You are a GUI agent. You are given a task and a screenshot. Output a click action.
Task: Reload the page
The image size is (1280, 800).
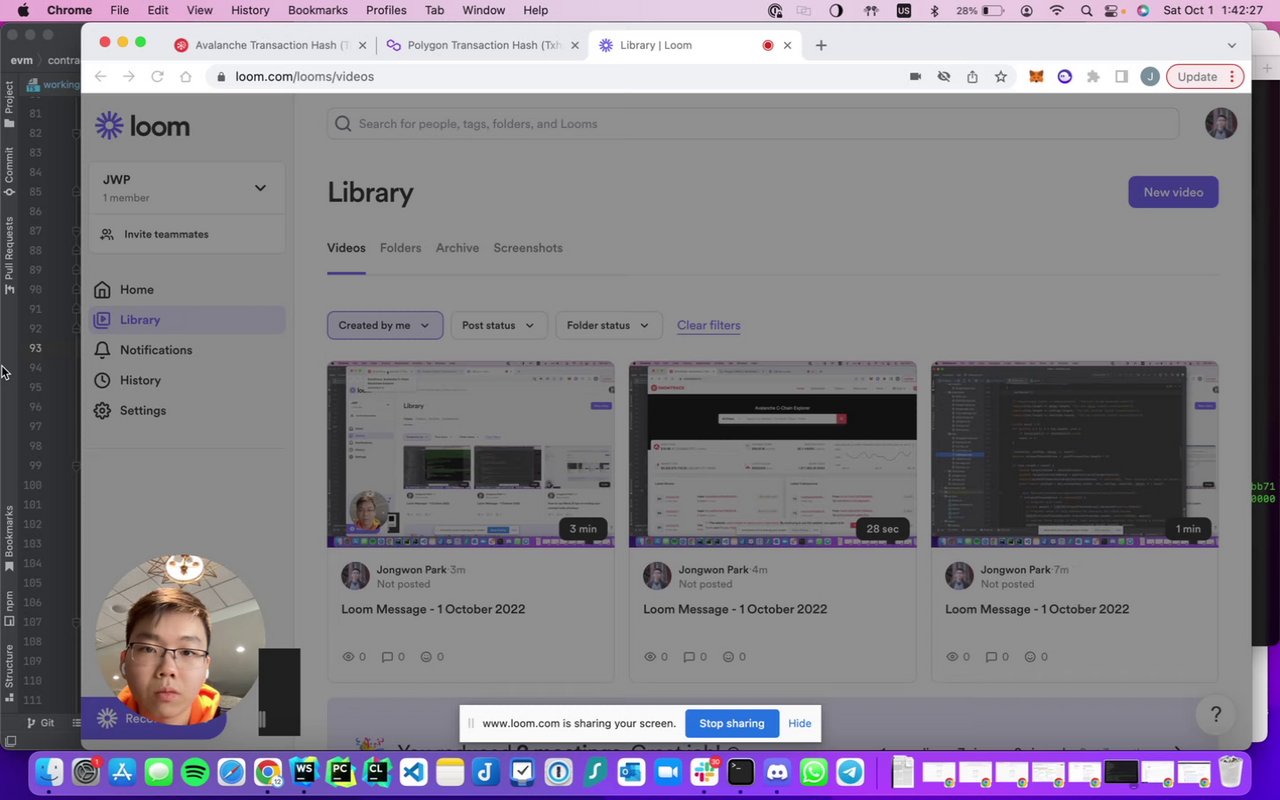pos(157,76)
